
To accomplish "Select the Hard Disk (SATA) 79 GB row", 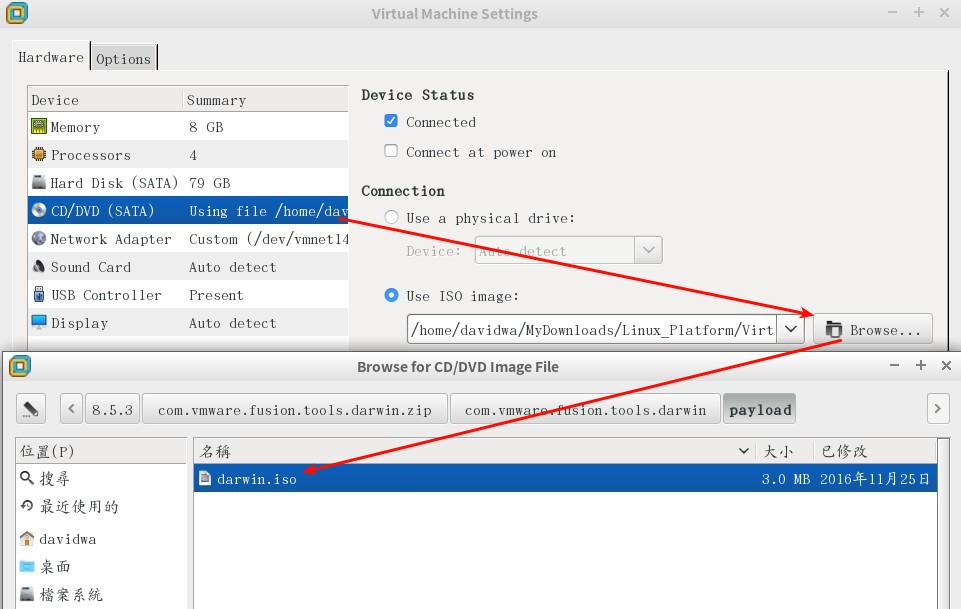I will pyautogui.click(x=188, y=183).
